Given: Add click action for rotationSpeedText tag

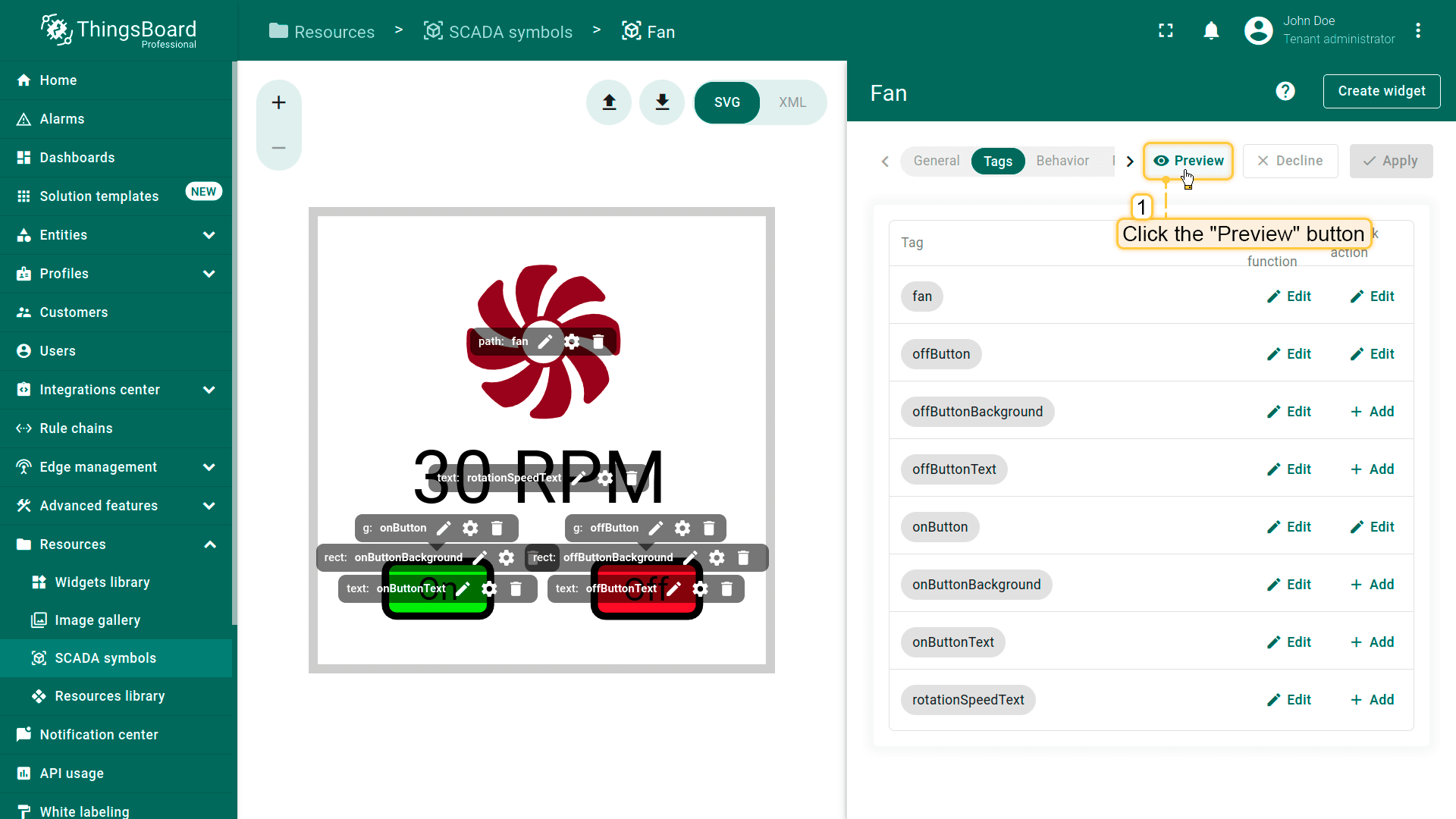Looking at the screenshot, I should (x=1372, y=700).
